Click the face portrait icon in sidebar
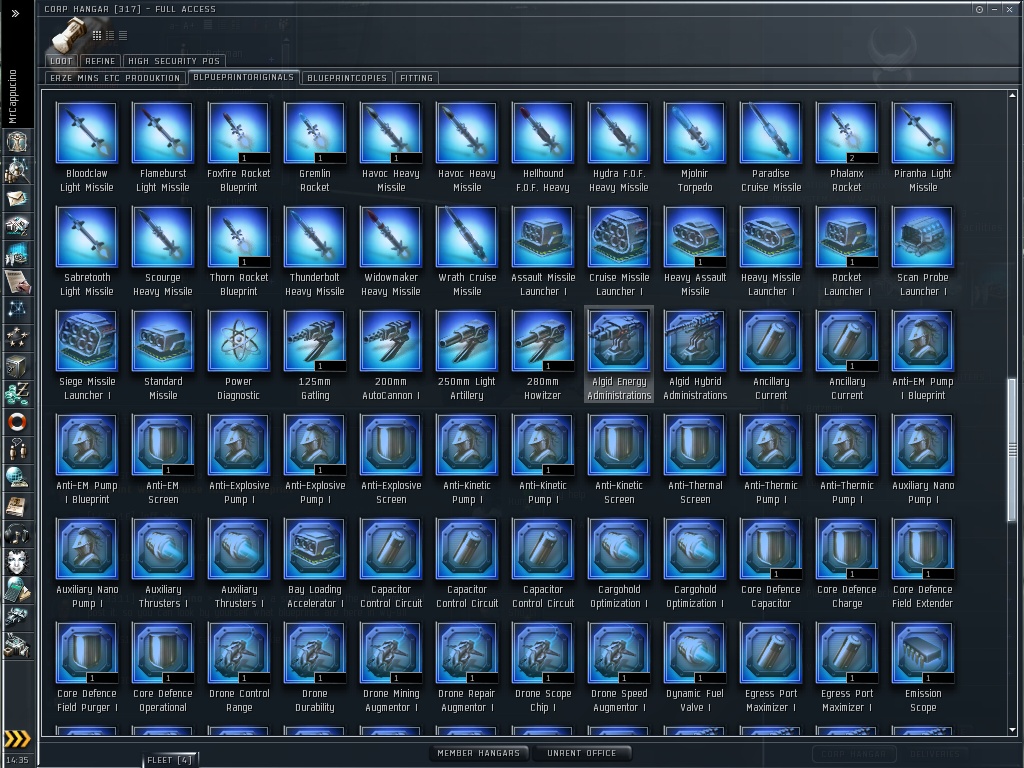Viewport: 1024px width, 768px height. click(x=17, y=562)
